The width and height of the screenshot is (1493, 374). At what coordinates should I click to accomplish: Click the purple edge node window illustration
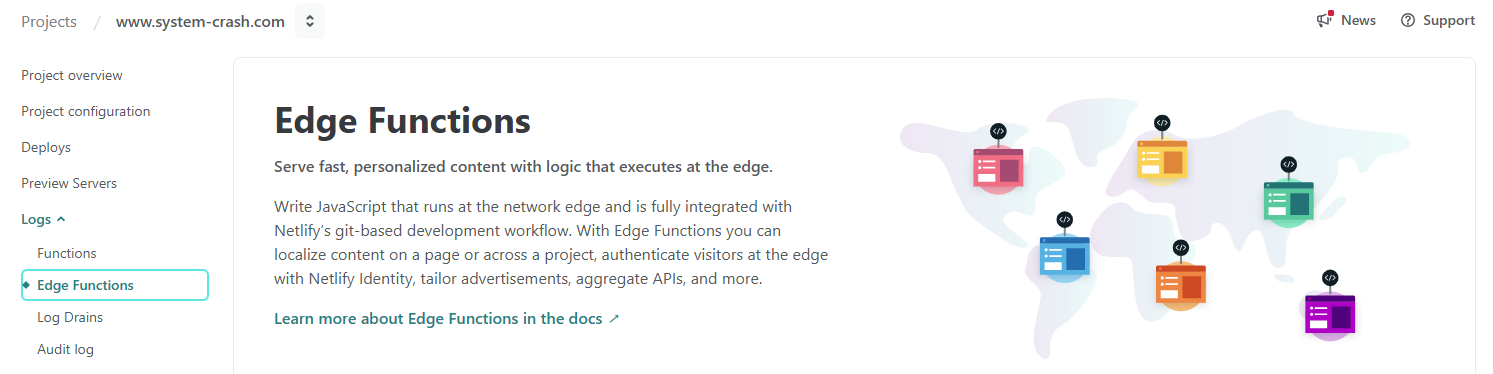tap(1330, 313)
